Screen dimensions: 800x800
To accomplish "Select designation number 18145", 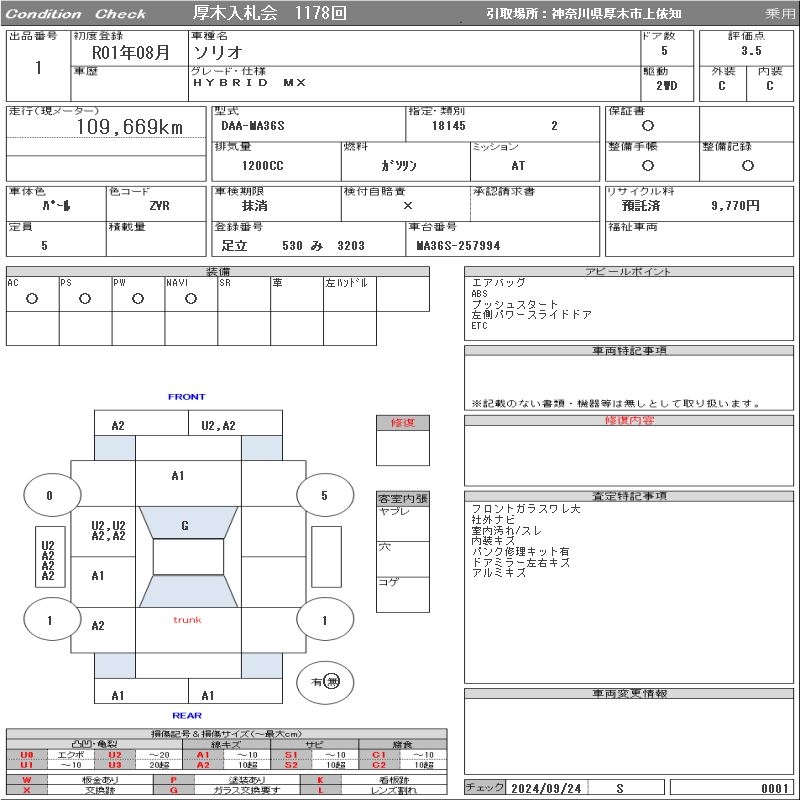I will tap(448, 126).
